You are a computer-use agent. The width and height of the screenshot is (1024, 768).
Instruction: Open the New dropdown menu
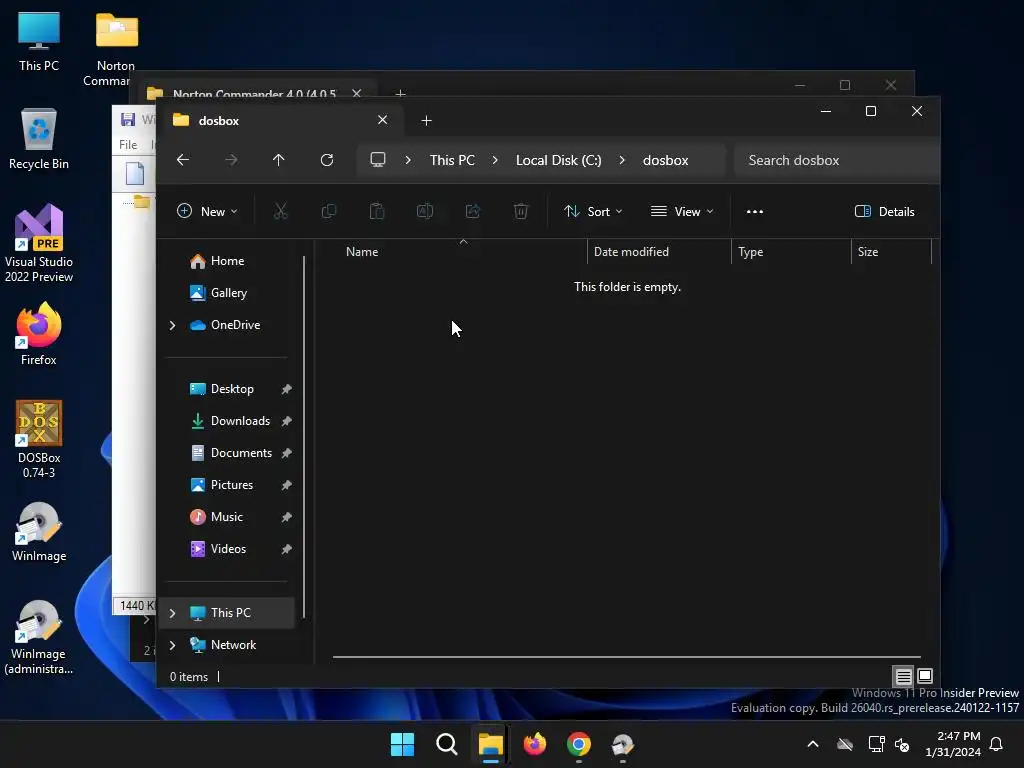tap(207, 212)
